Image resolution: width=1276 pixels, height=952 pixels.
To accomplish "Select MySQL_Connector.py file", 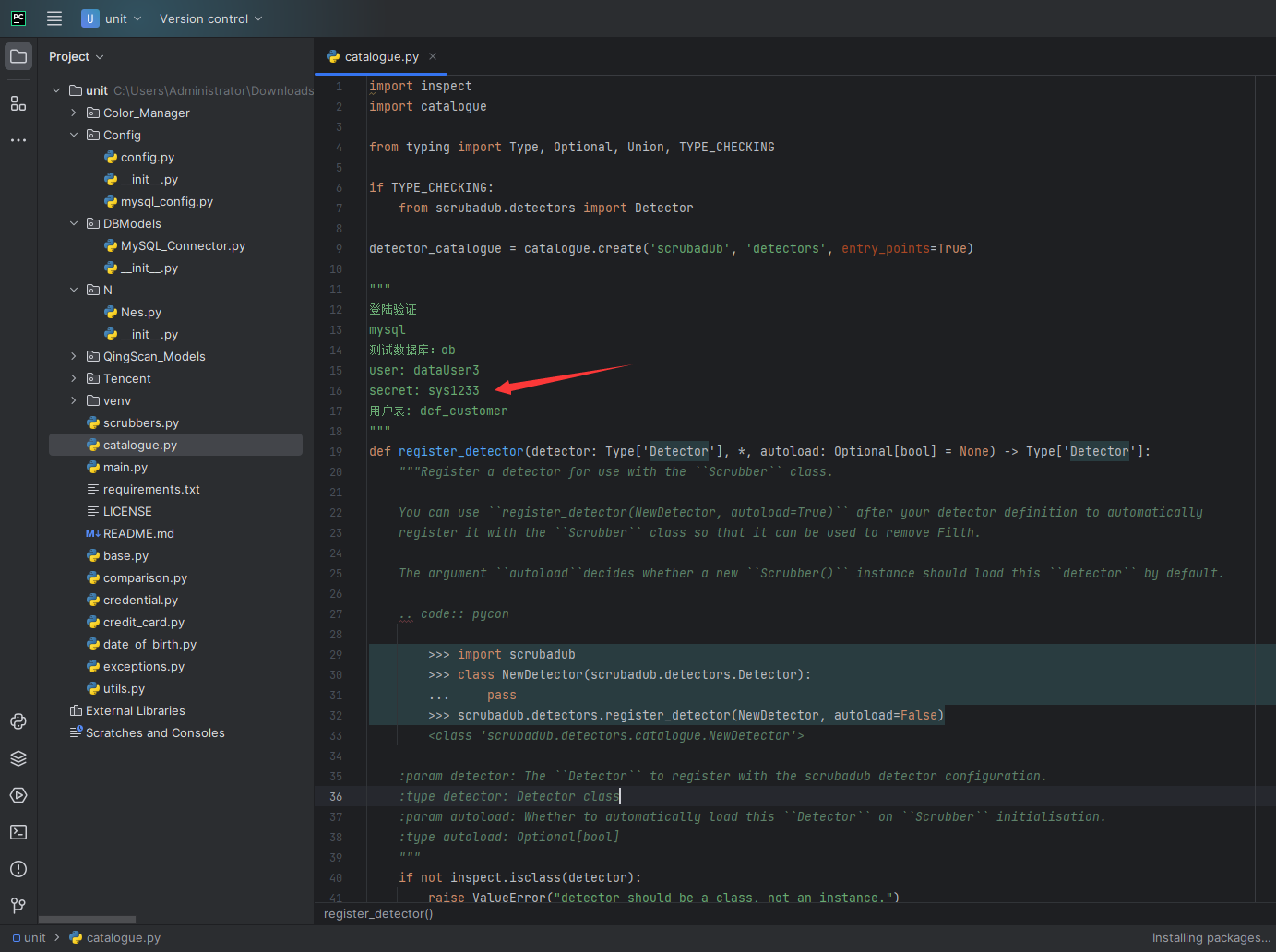I will tap(175, 245).
